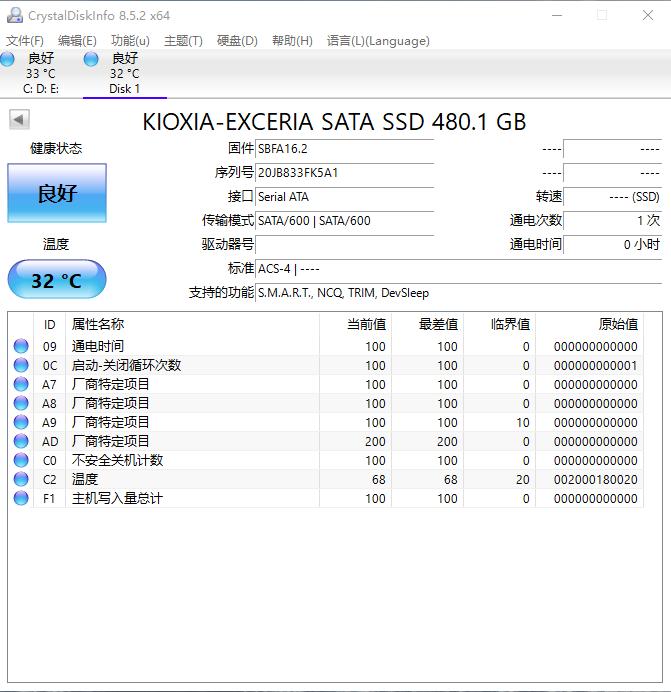Open the 功能(u) menu
671x692 pixels.
coord(130,41)
